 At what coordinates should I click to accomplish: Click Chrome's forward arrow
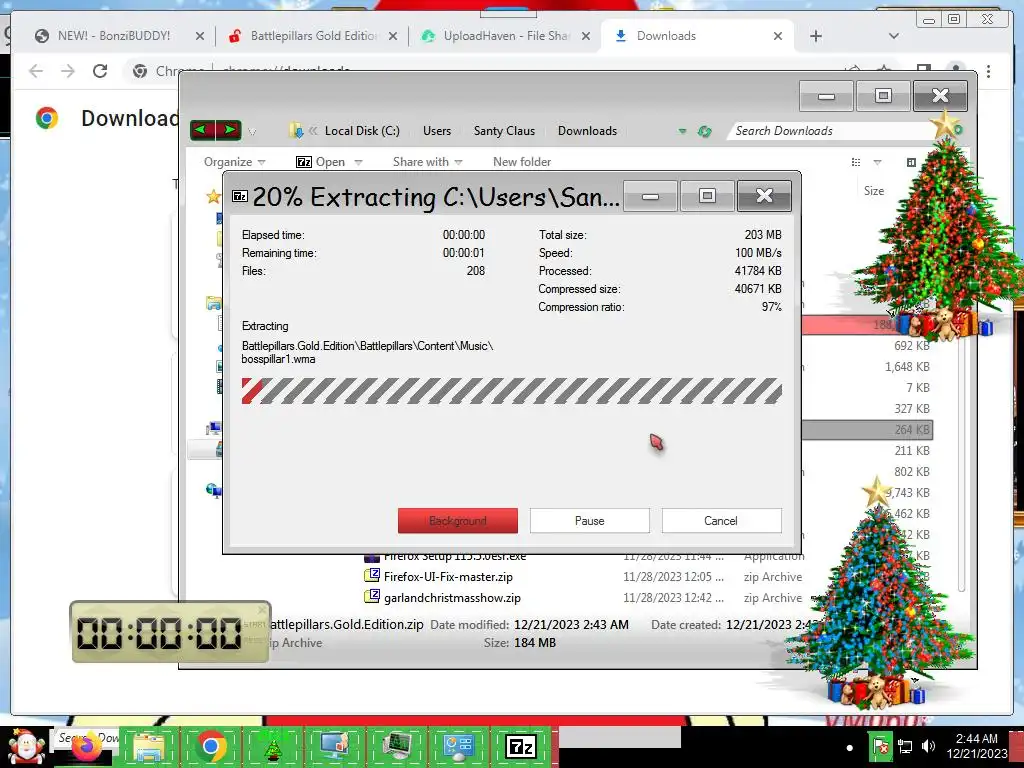click(68, 71)
